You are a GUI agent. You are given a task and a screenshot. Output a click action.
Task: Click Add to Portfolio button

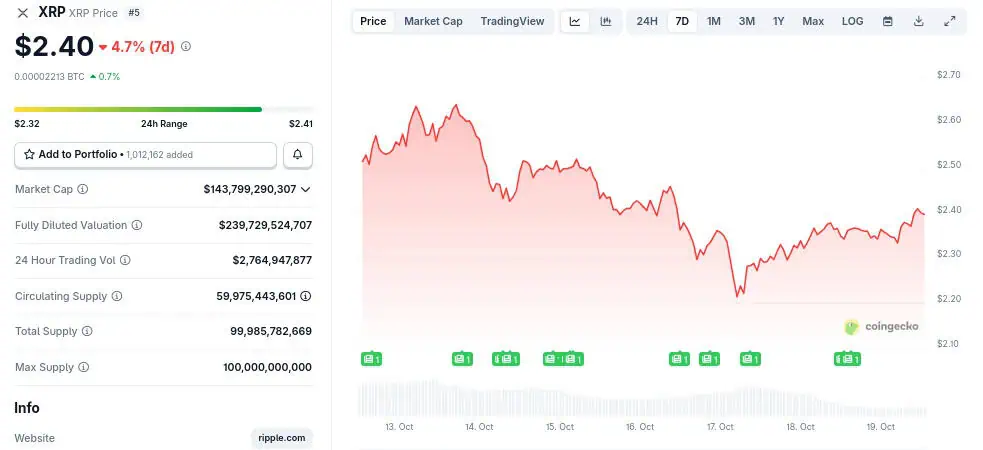click(145, 155)
